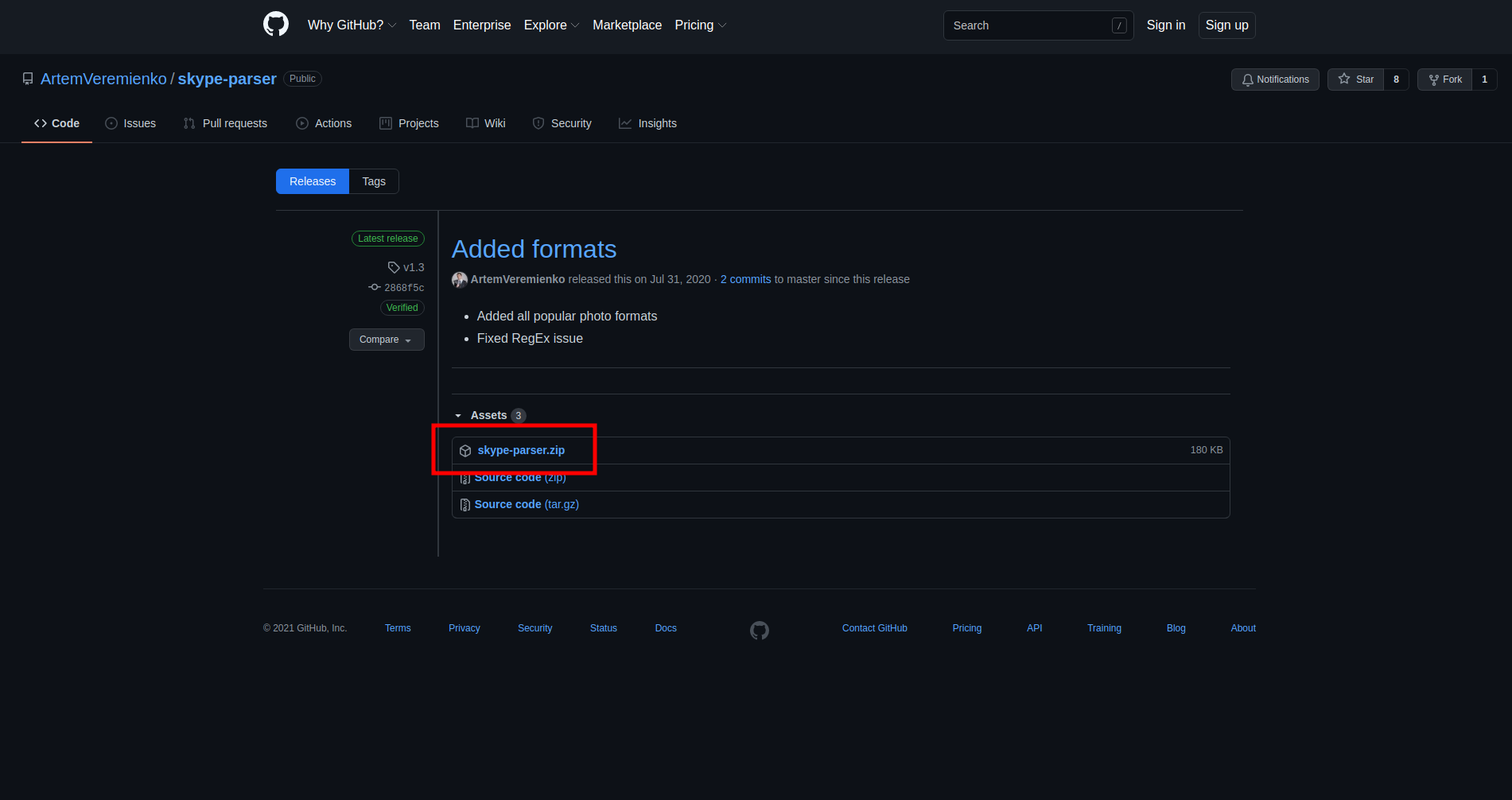Open the Terms footer link
1512x800 pixels.
398,628
